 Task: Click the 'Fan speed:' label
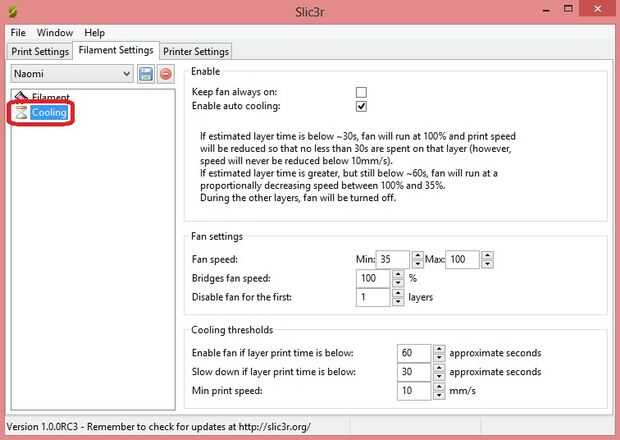pyautogui.click(x=215, y=259)
